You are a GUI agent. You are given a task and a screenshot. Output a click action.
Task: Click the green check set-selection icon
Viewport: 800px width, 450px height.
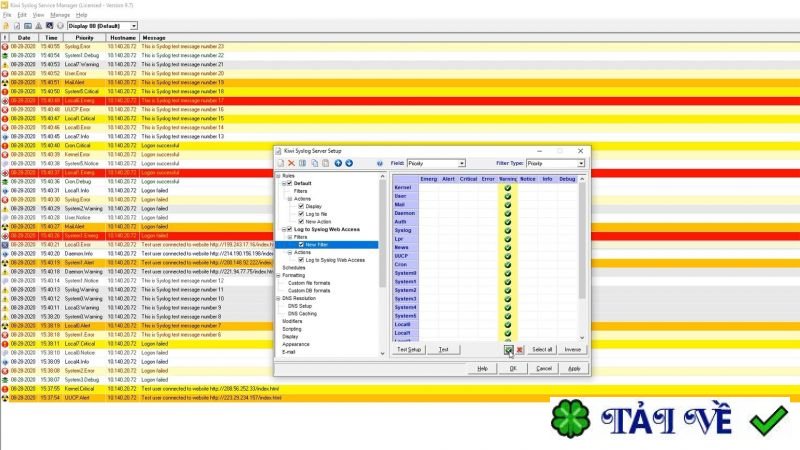(x=508, y=349)
